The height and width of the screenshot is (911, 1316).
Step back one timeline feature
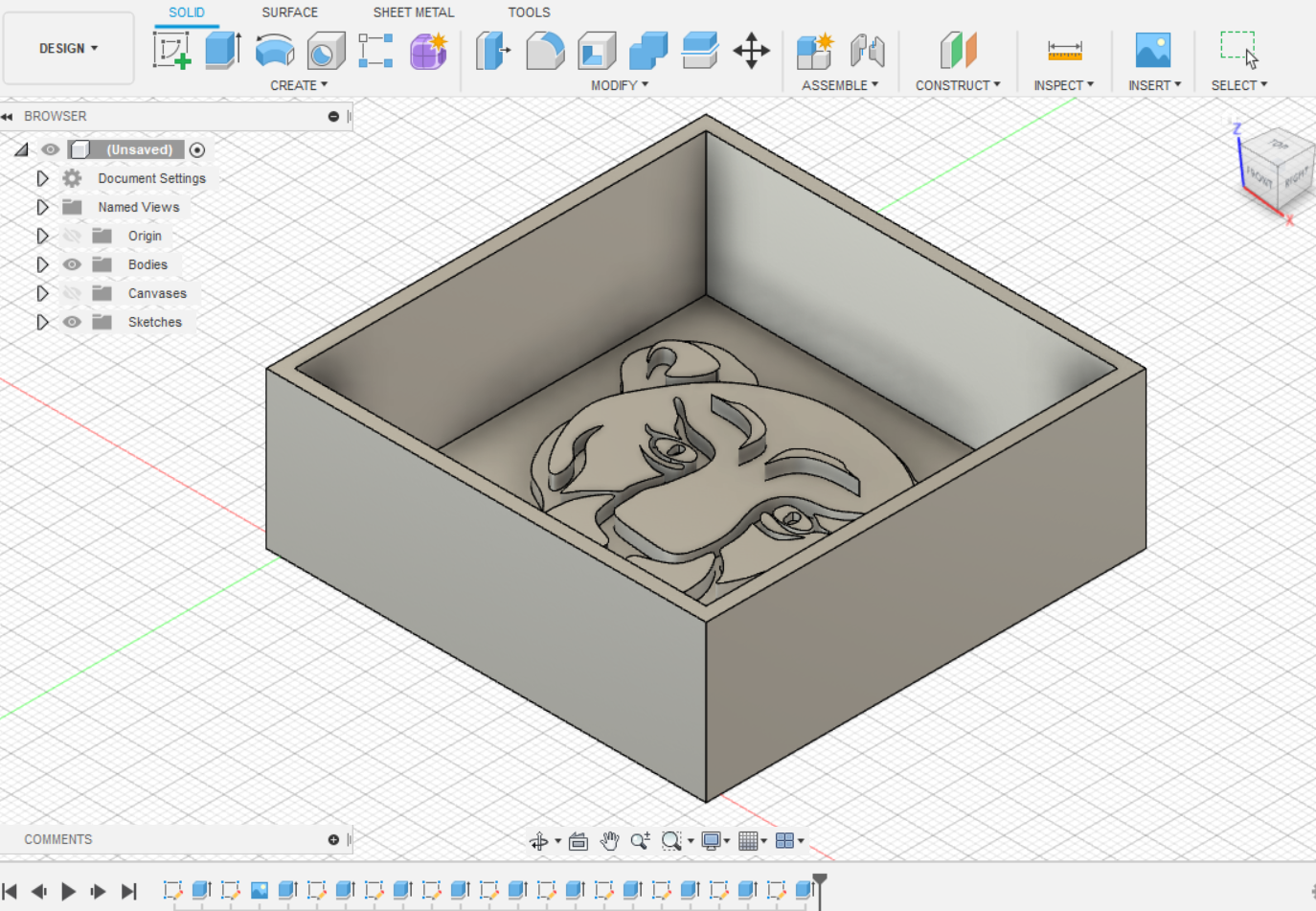click(x=39, y=891)
